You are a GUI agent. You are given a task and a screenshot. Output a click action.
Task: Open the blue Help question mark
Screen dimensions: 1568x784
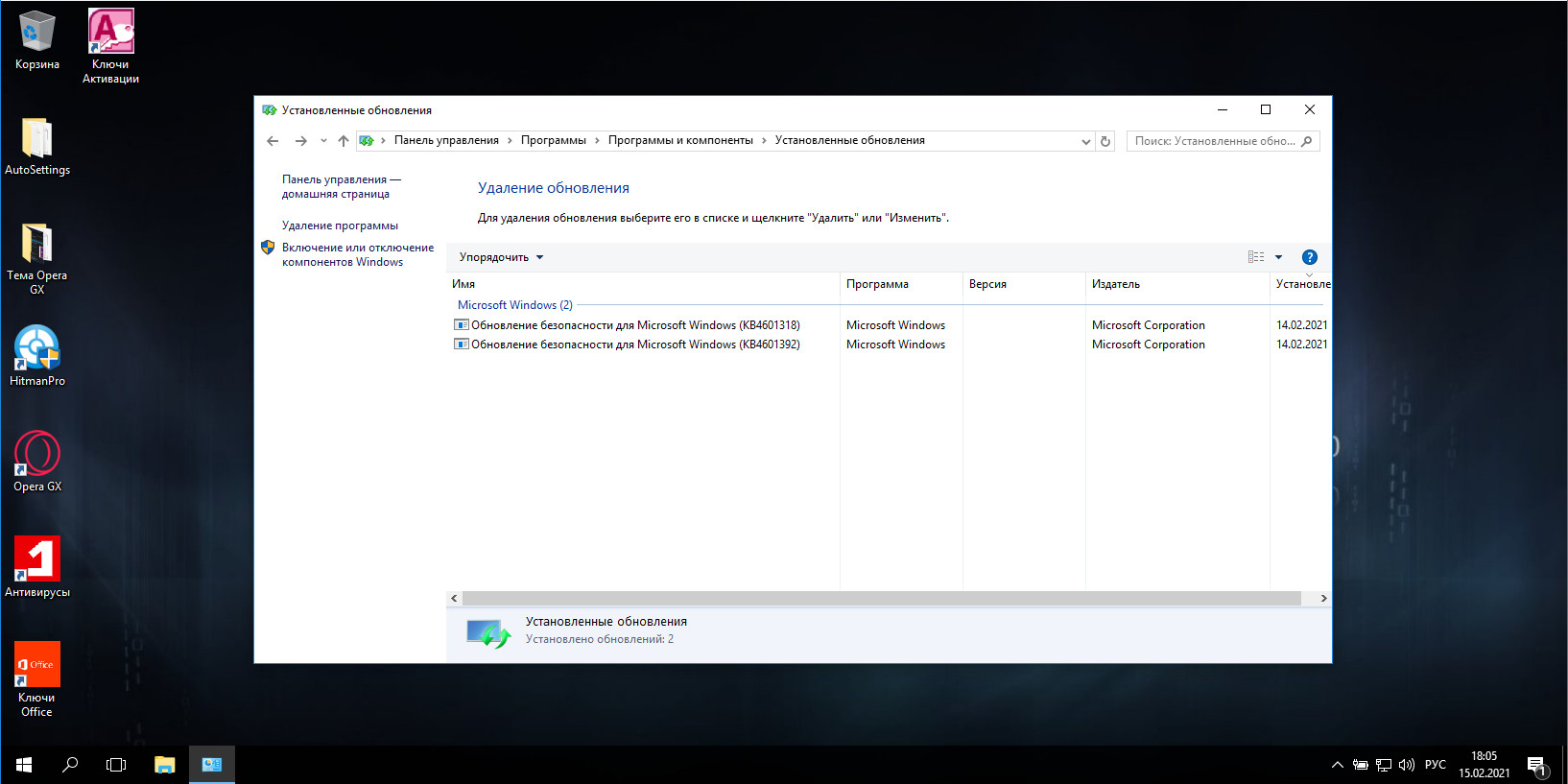point(1309,257)
